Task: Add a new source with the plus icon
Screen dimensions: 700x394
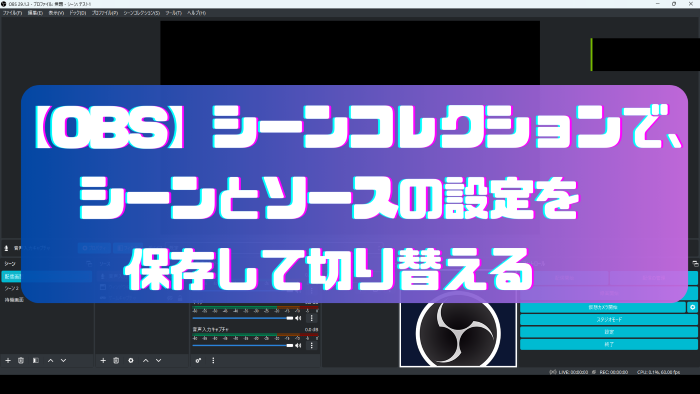Action: coord(103,360)
